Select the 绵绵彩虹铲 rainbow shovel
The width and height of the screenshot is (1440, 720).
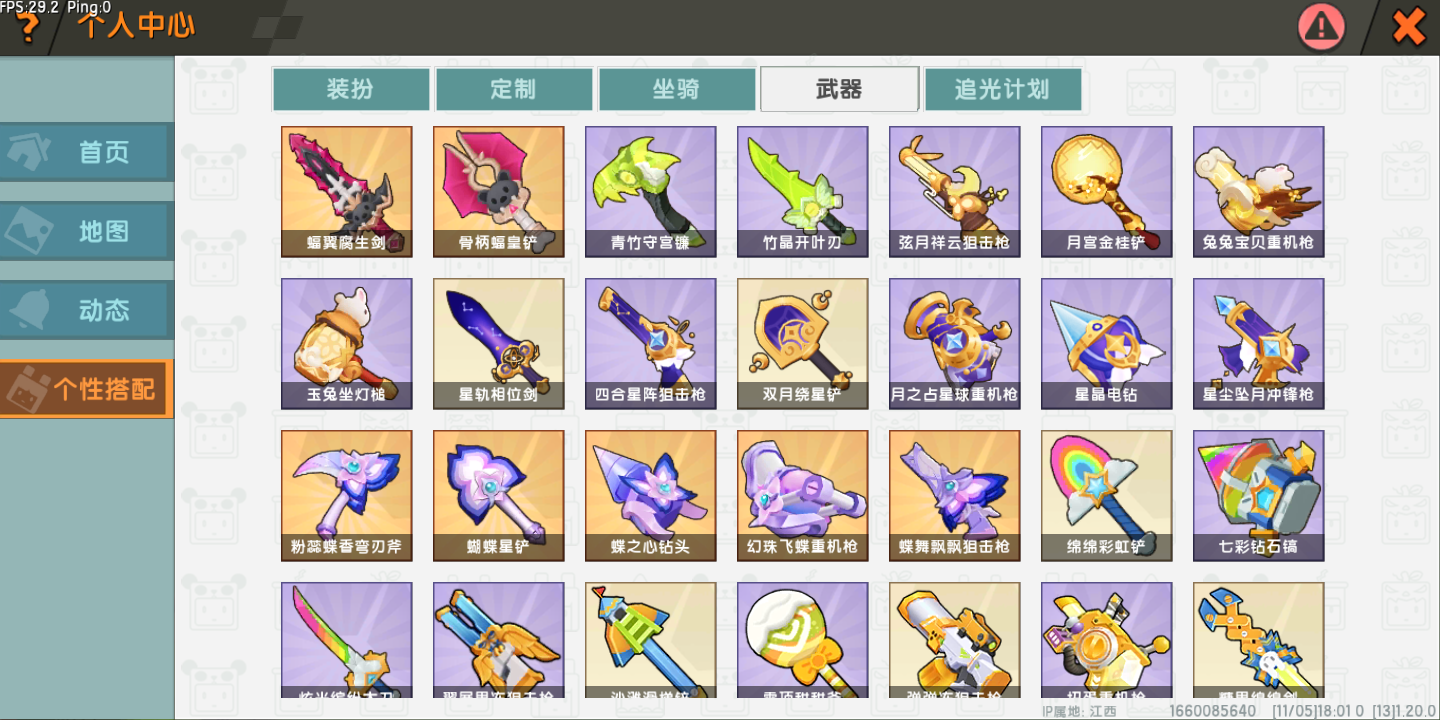[1106, 496]
